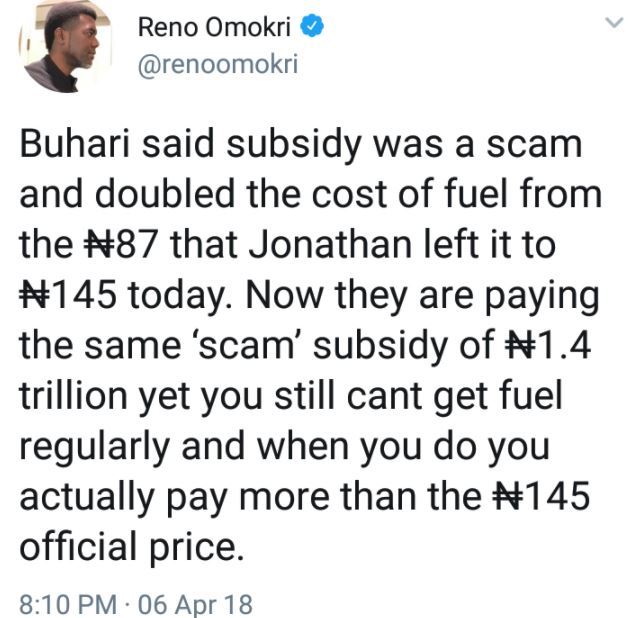Click the blue verified badge
The image size is (628, 618).
pos(312,26)
